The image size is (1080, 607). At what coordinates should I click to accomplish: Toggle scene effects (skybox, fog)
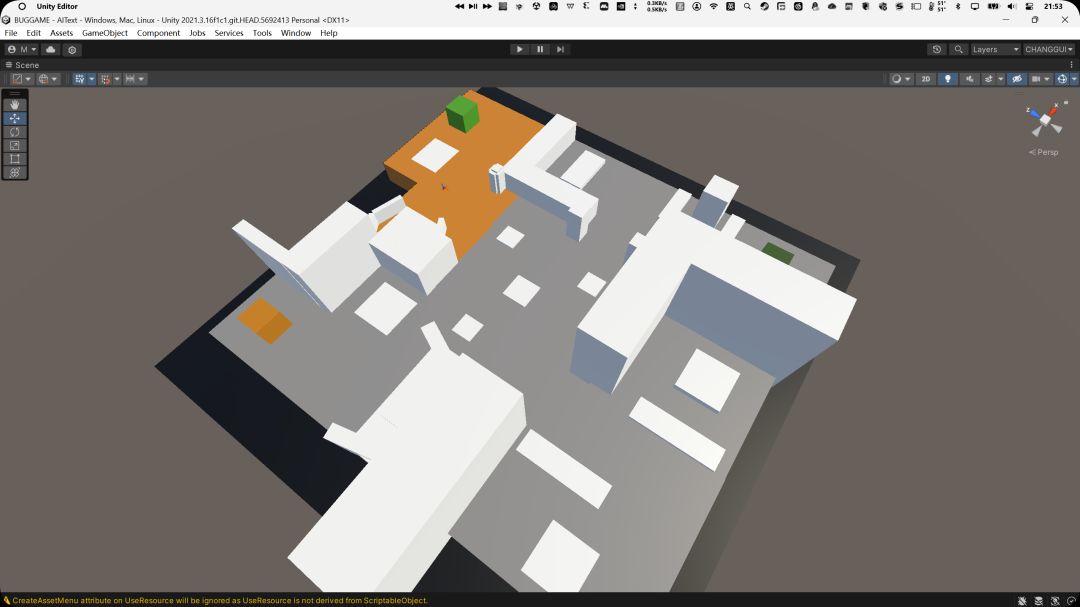988,79
